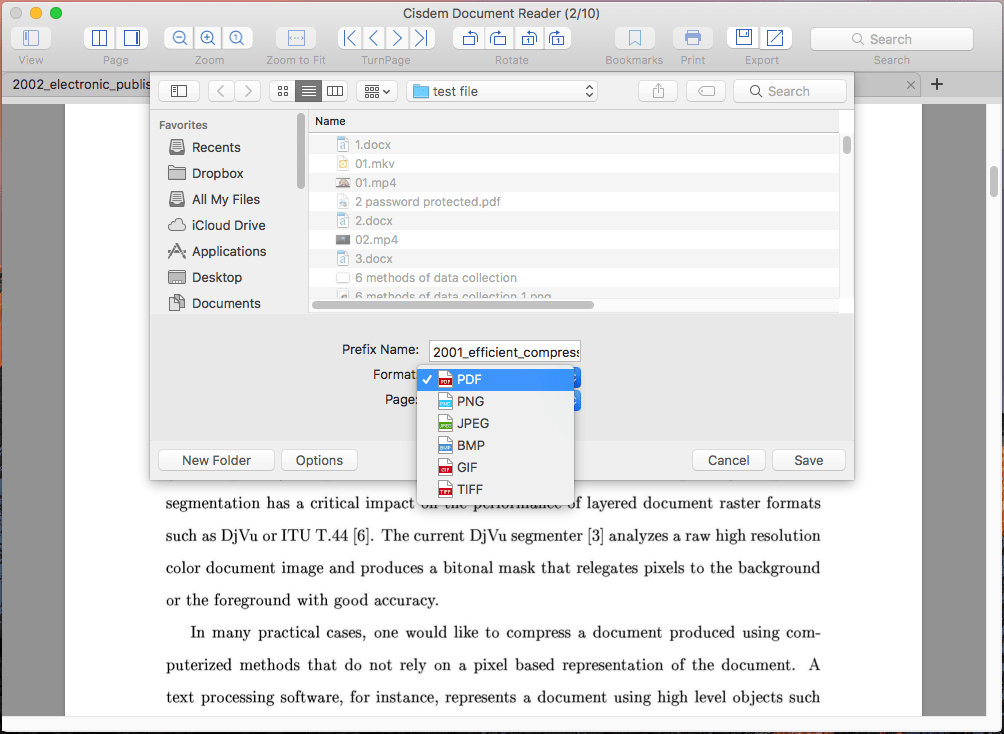Open the 'test file' folder location popup
This screenshot has width=1004, height=734.
pyautogui.click(x=502, y=91)
